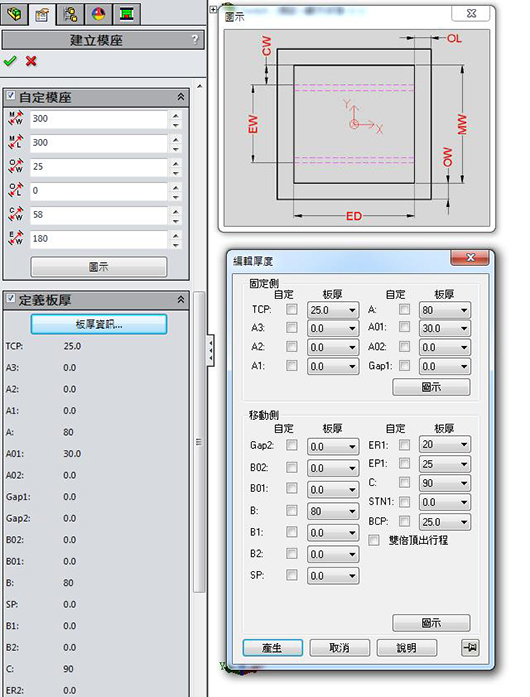This screenshot has height=697, width=530.
Task: Click the MW mold width dimension icon
Action: (16, 119)
